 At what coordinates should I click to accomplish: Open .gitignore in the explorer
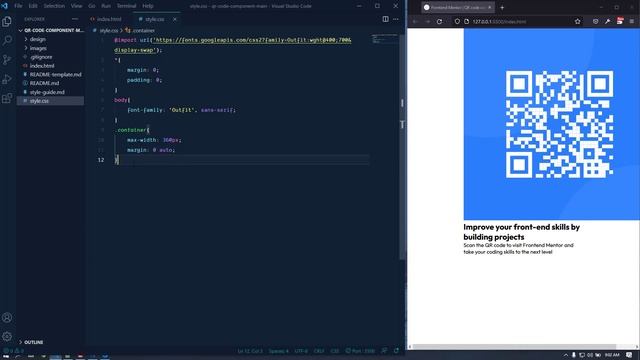coord(40,57)
